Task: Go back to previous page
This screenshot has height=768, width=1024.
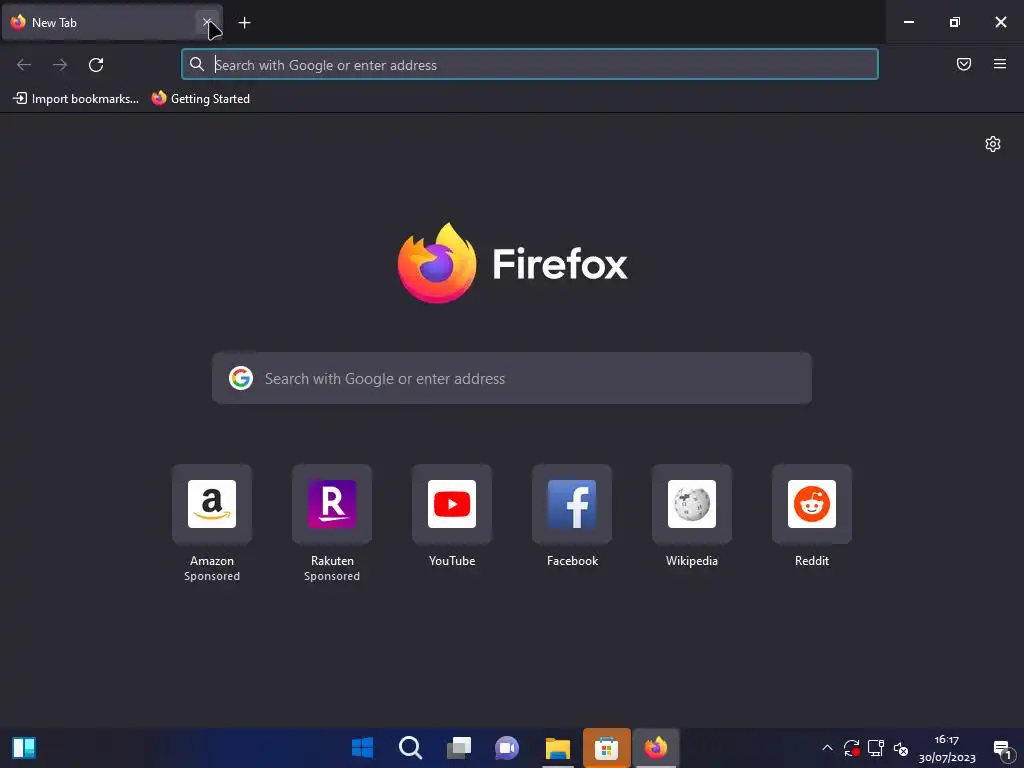Action: (24, 65)
